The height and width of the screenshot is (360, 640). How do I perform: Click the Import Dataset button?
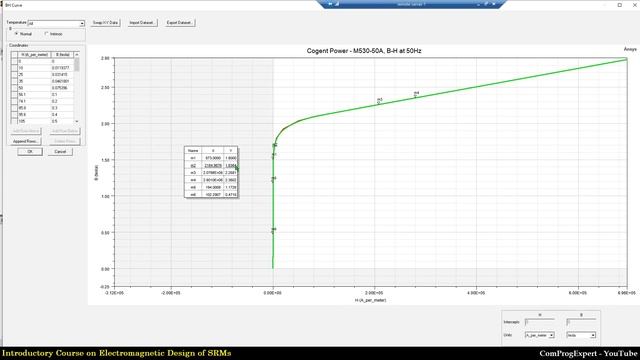tap(142, 22)
